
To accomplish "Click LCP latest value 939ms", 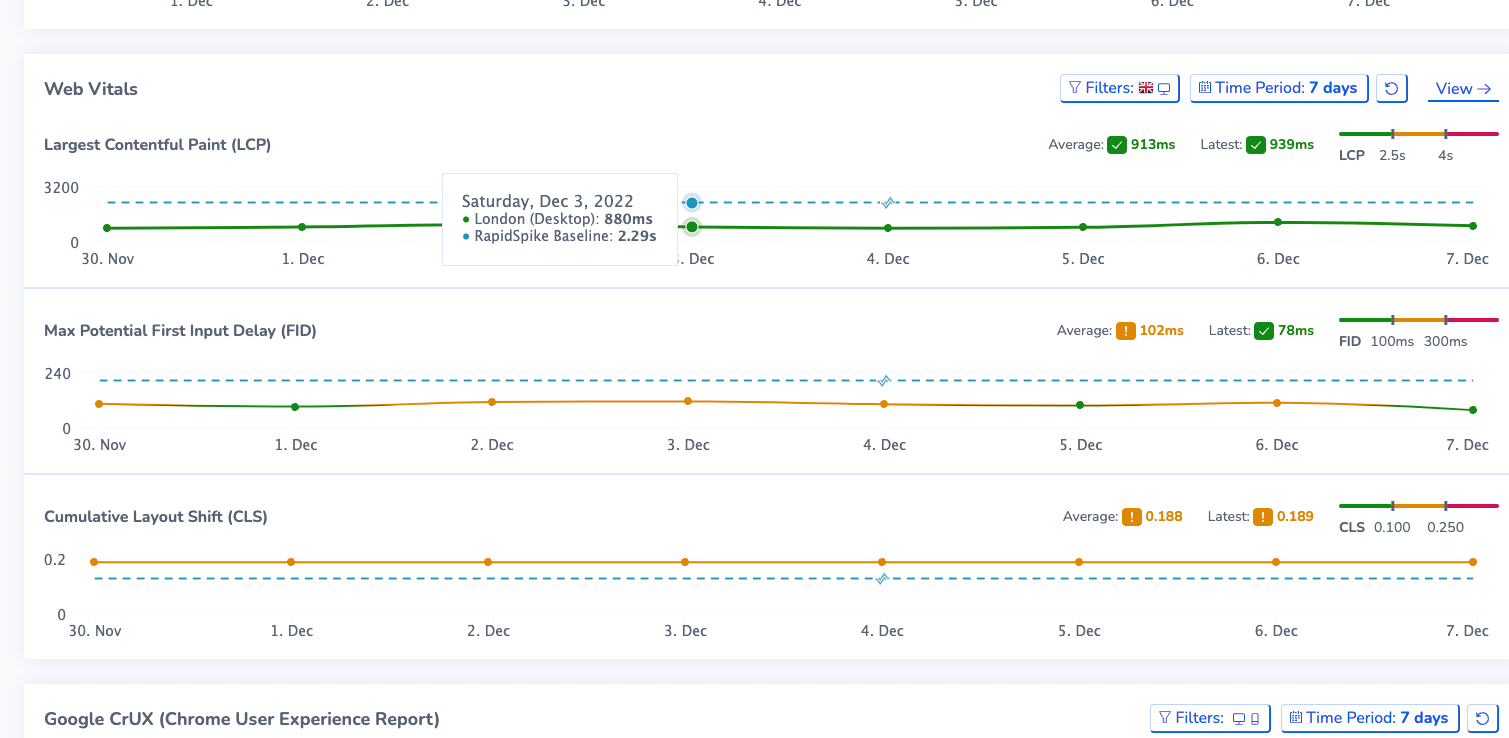I will [1292, 145].
